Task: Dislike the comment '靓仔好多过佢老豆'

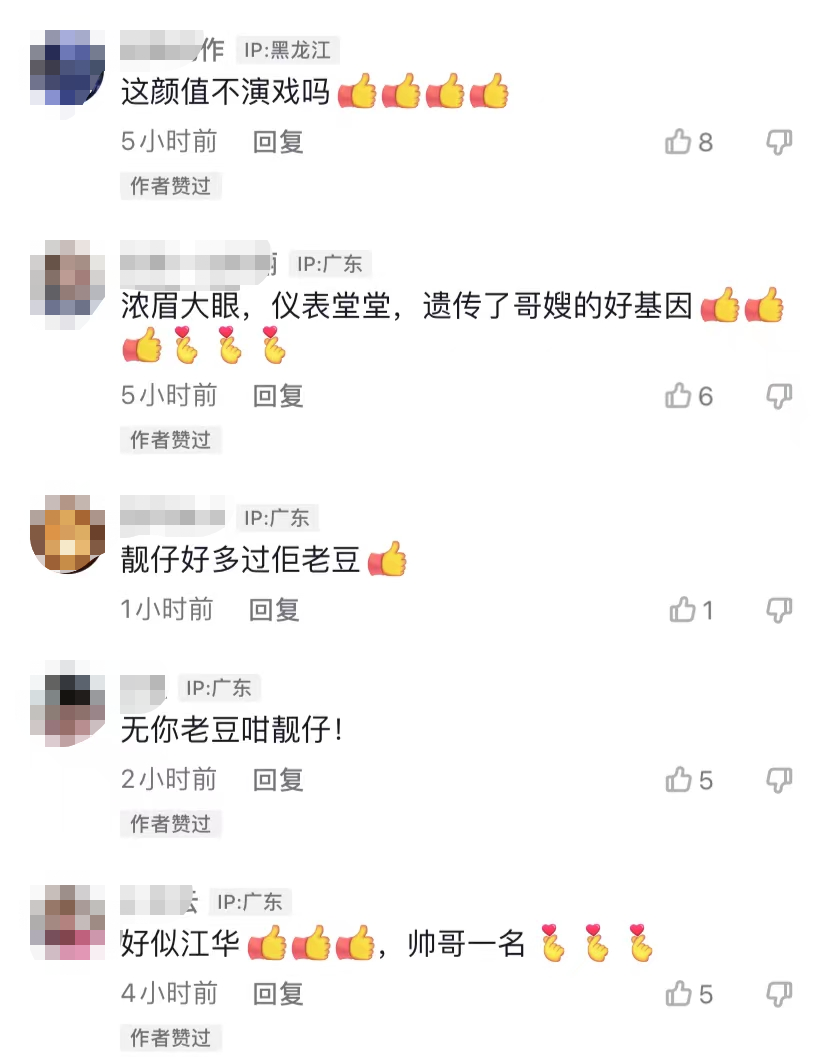Action: [779, 609]
